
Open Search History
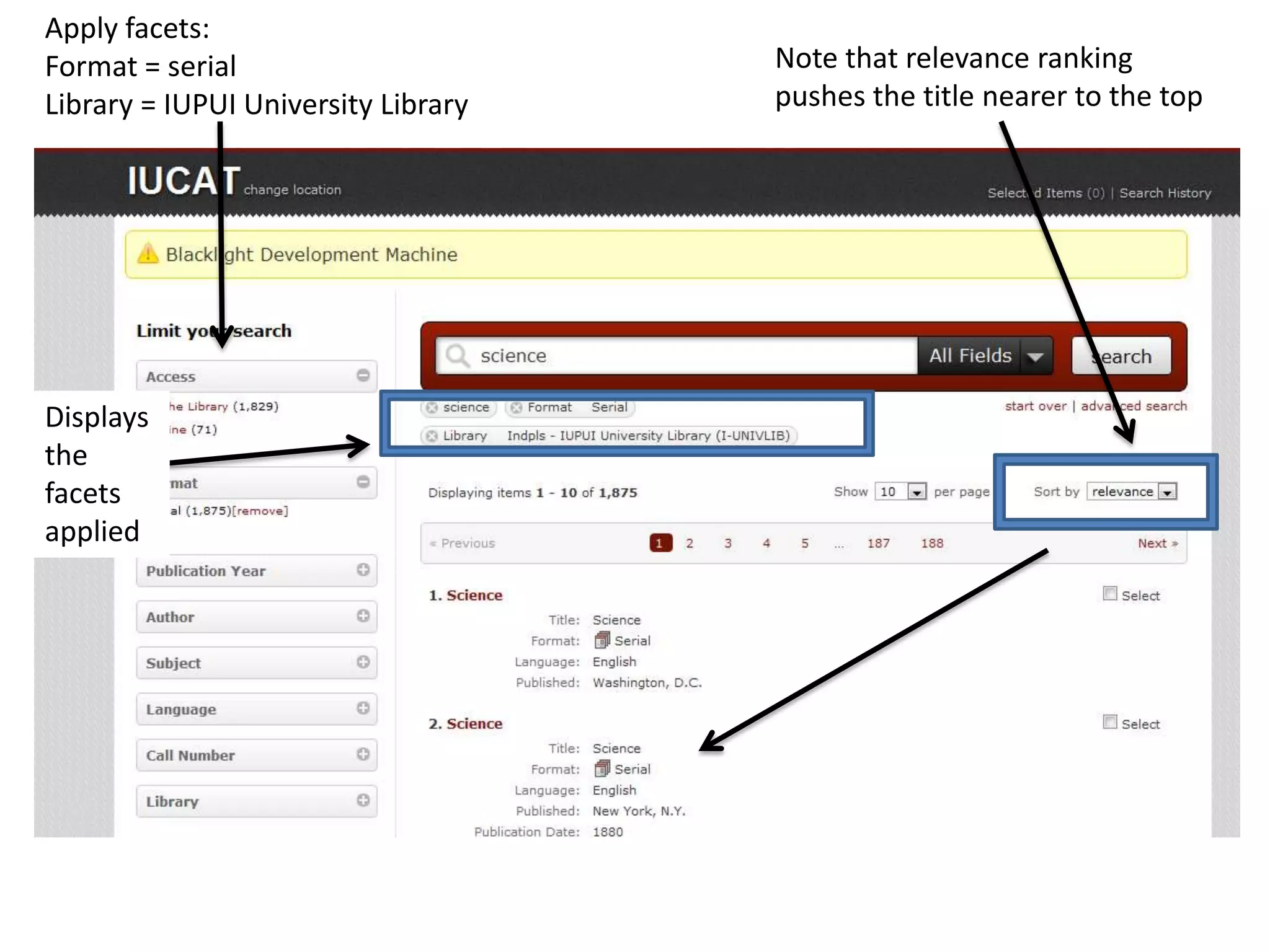coord(1165,193)
